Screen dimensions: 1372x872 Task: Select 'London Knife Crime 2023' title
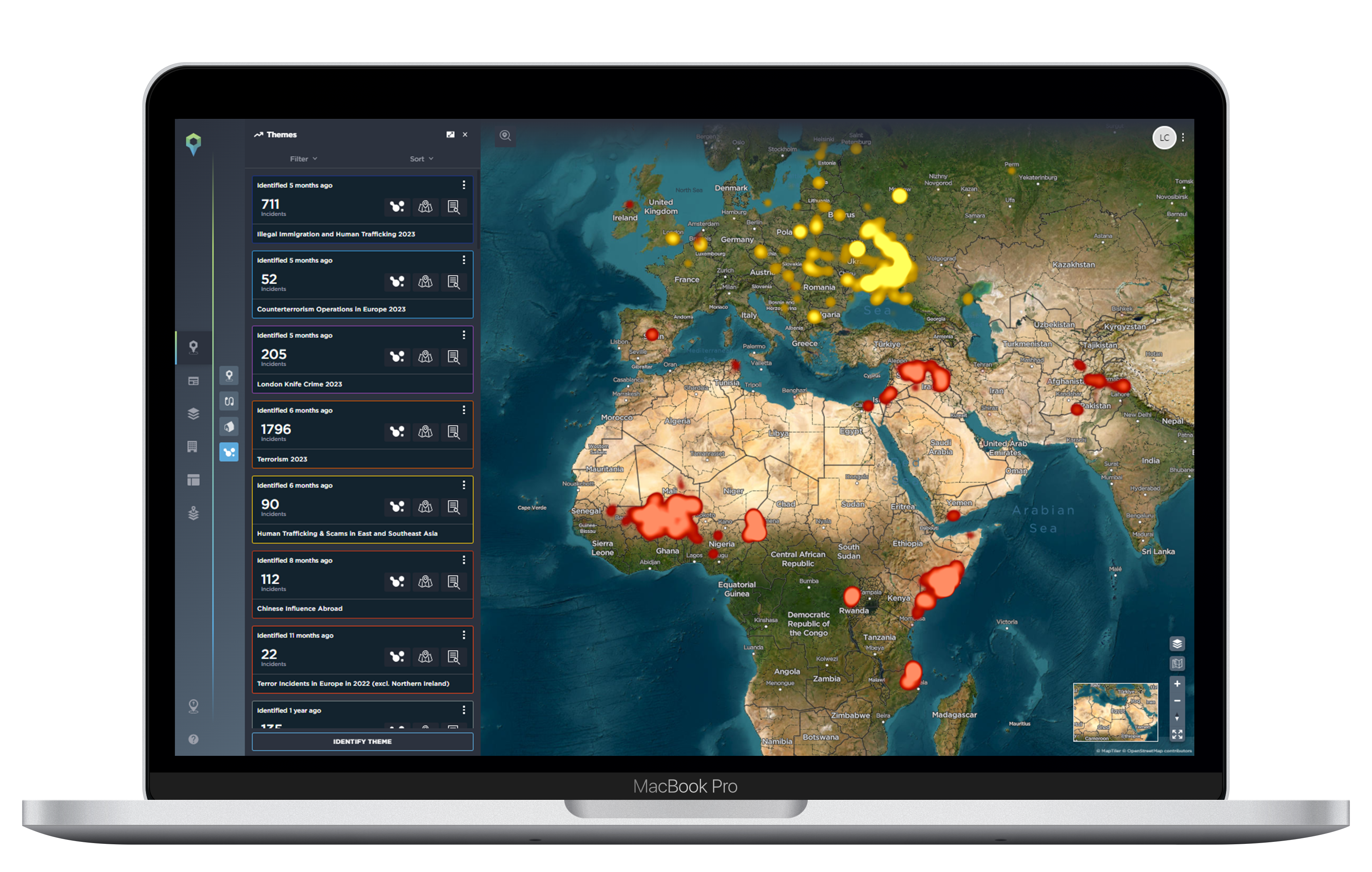pos(300,384)
